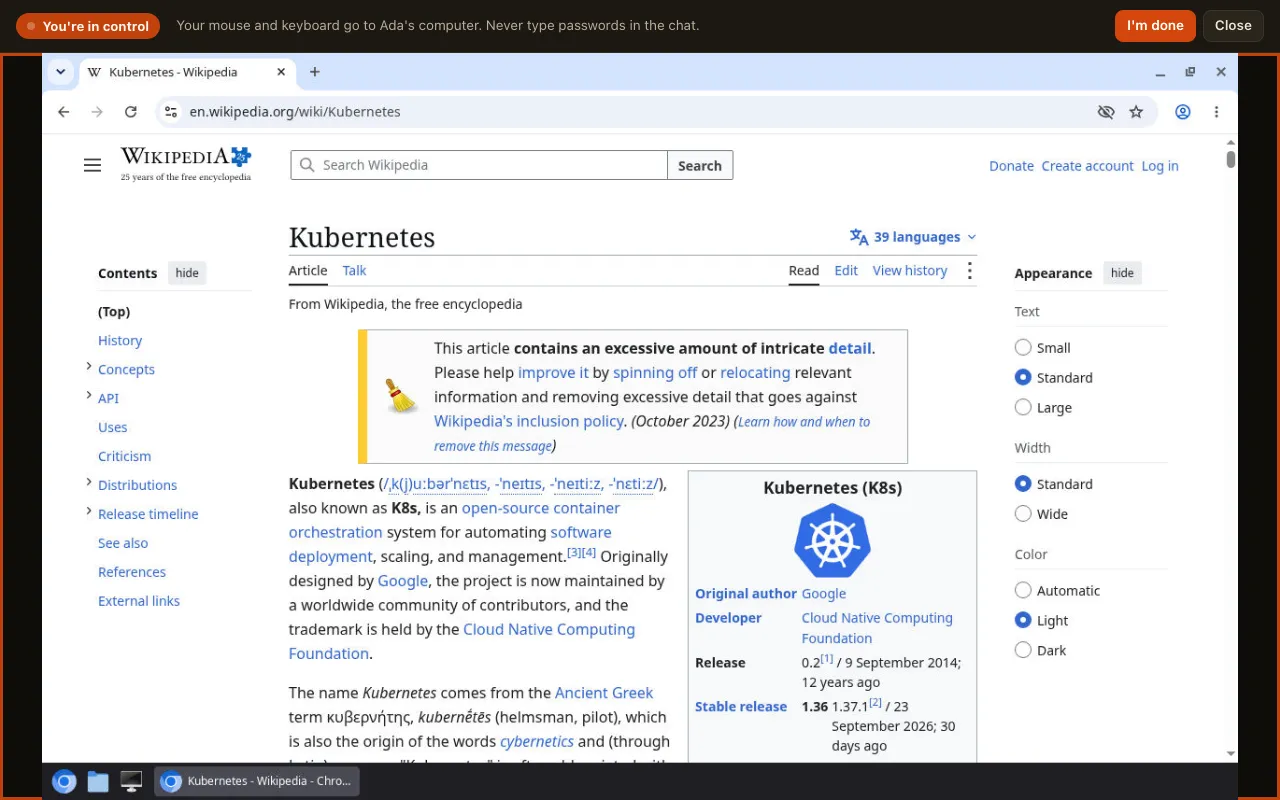Viewport: 1280px width, 800px height.
Task: Open the Wikipedia main menu hamburger icon
Action: click(x=92, y=165)
